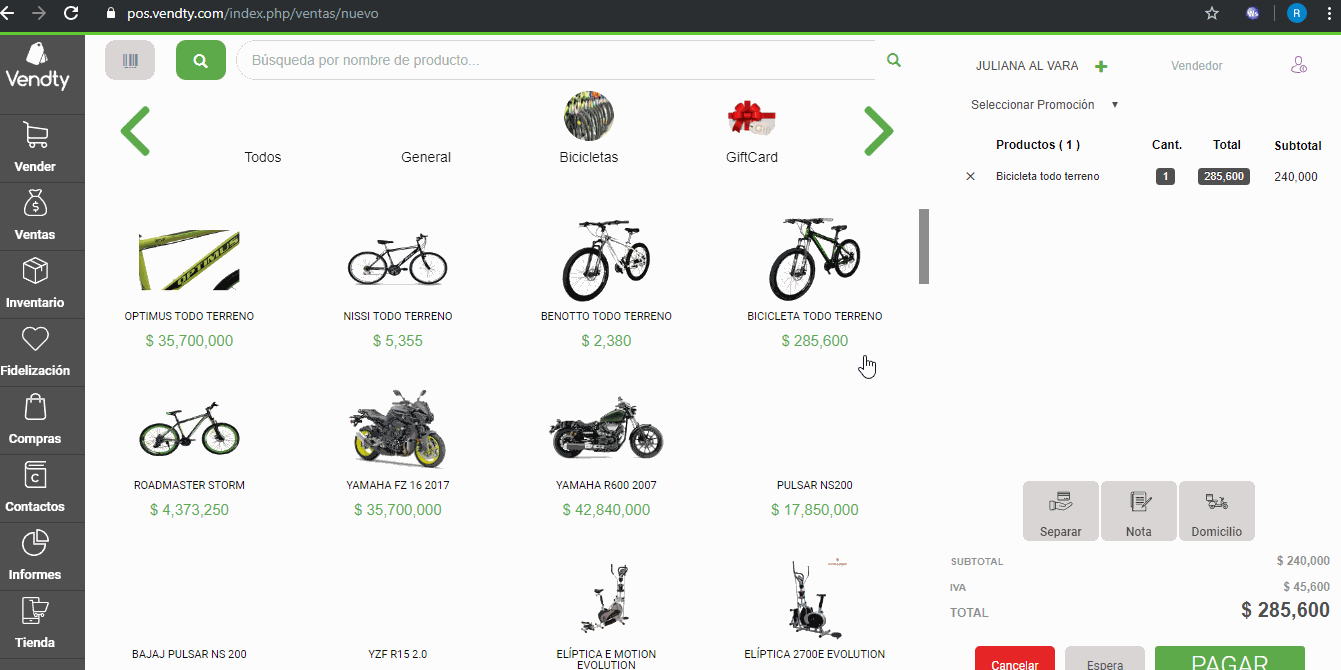Open the Vender section in sidebar
This screenshot has width=1341, height=670.
point(35,148)
